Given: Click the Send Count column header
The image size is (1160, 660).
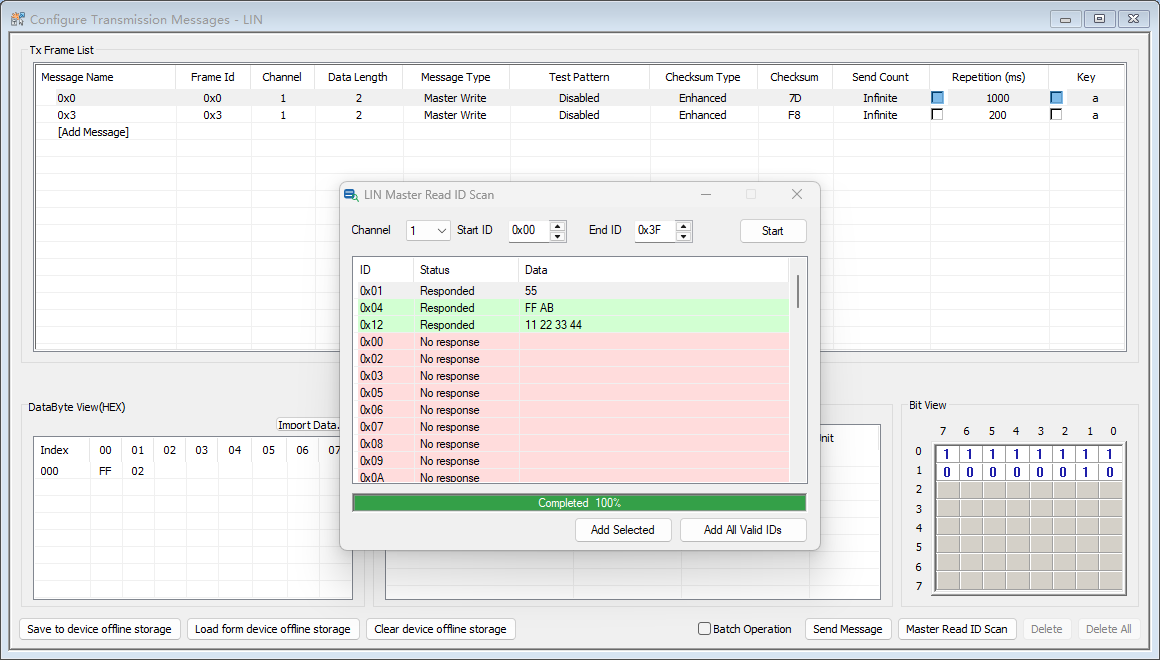Looking at the screenshot, I should 880,77.
